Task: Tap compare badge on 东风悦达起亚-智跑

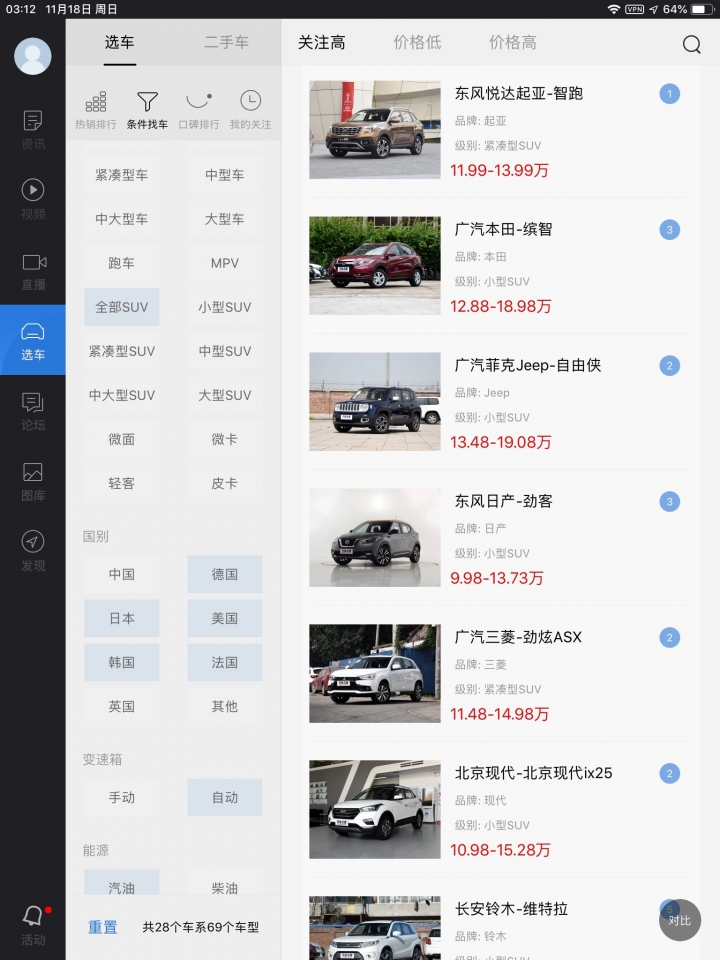Action: (669, 94)
